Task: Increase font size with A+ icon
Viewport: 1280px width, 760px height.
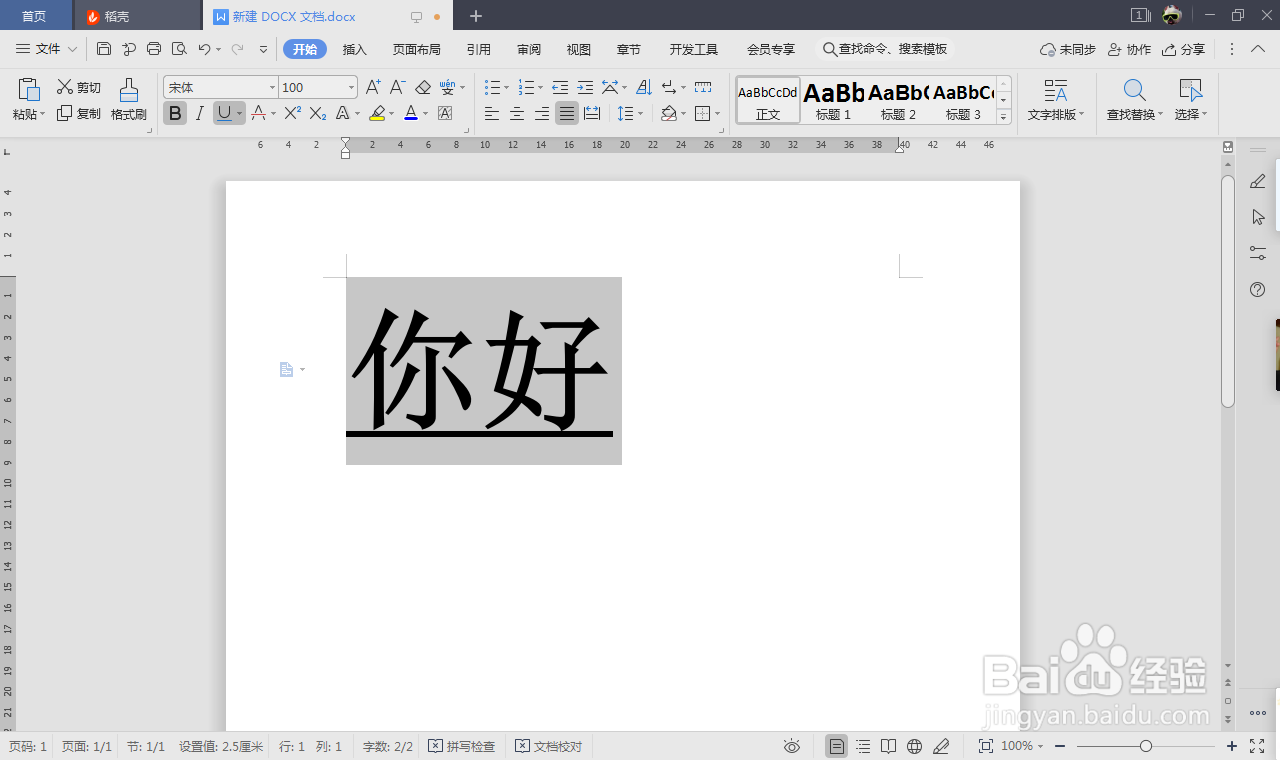Action: tap(372, 87)
